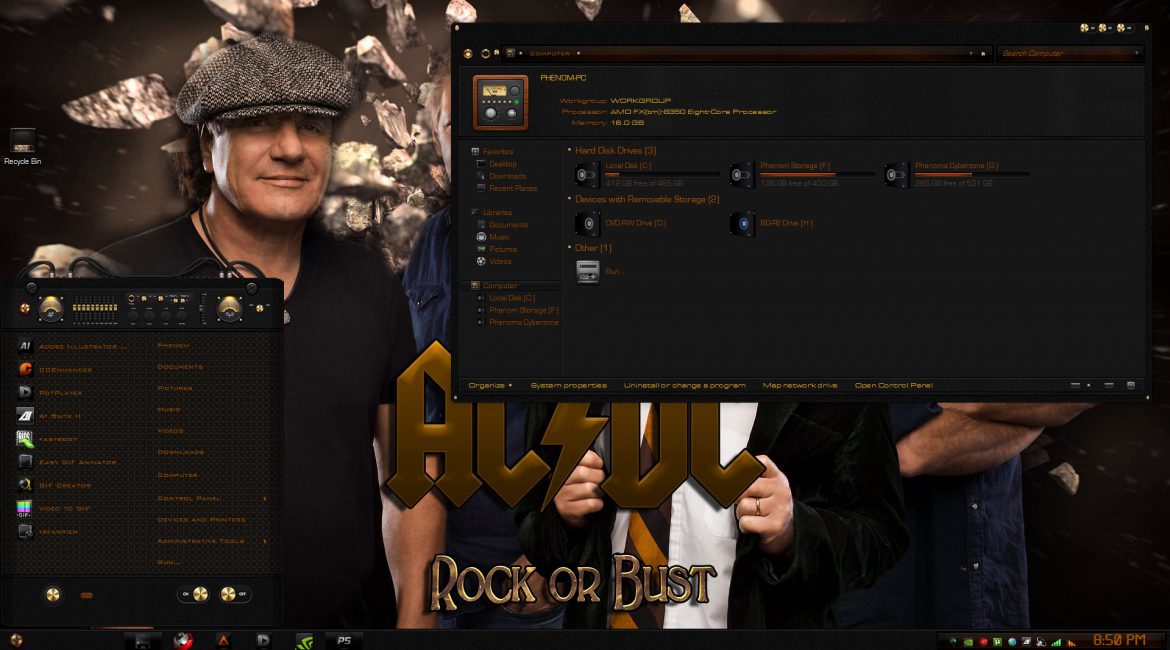
Task: Collapse Hard Disk Drives group
Action: click(x=569, y=150)
